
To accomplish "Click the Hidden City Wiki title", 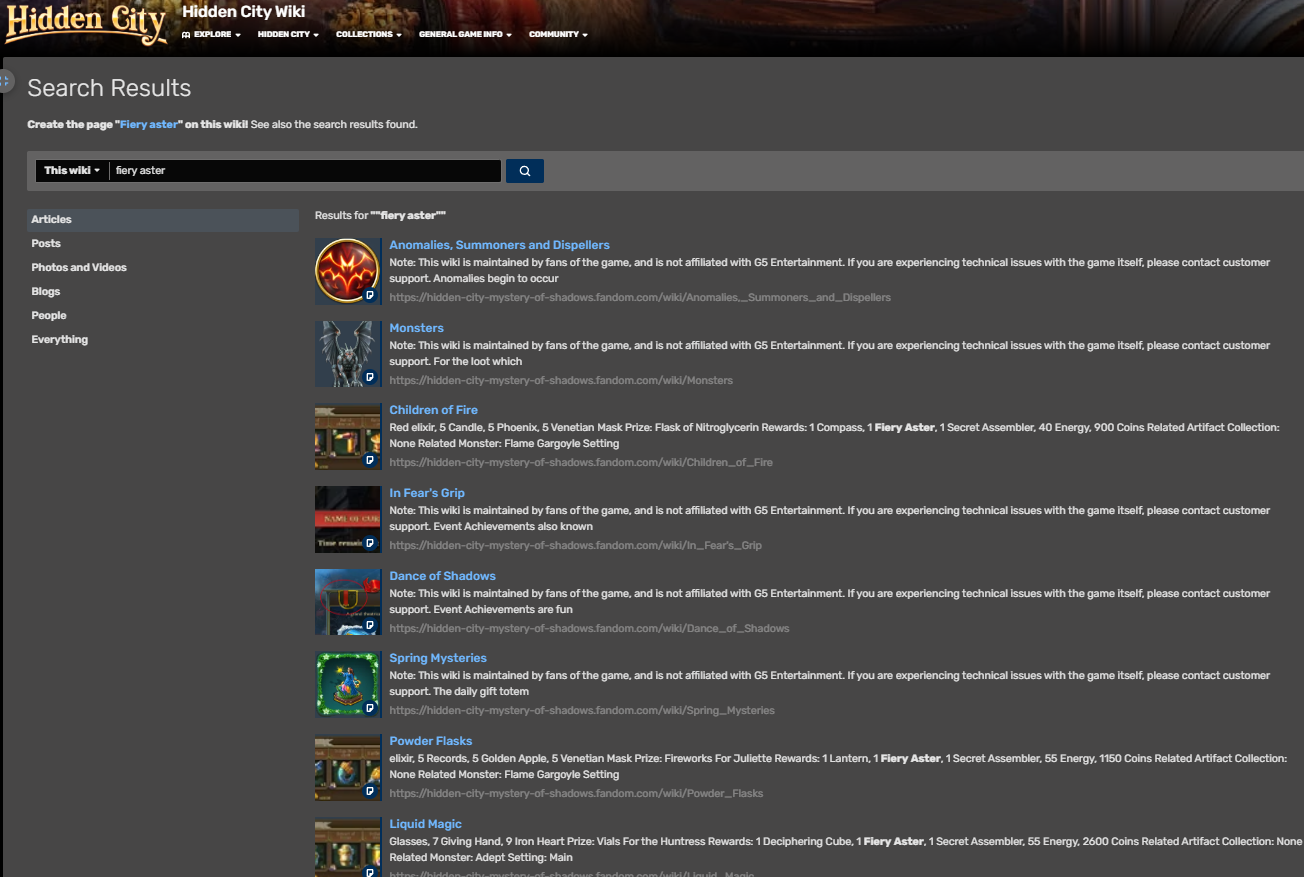I will pos(244,12).
